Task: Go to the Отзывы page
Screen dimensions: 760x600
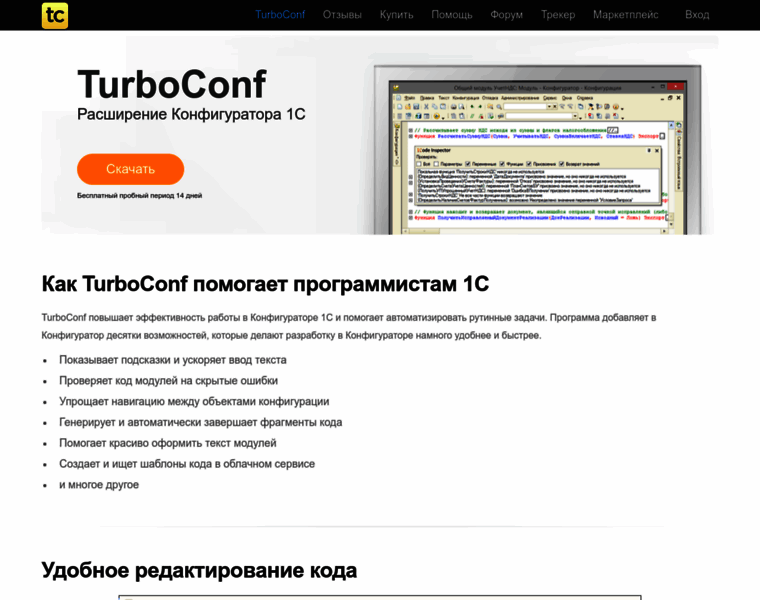Action: pyautogui.click(x=342, y=15)
